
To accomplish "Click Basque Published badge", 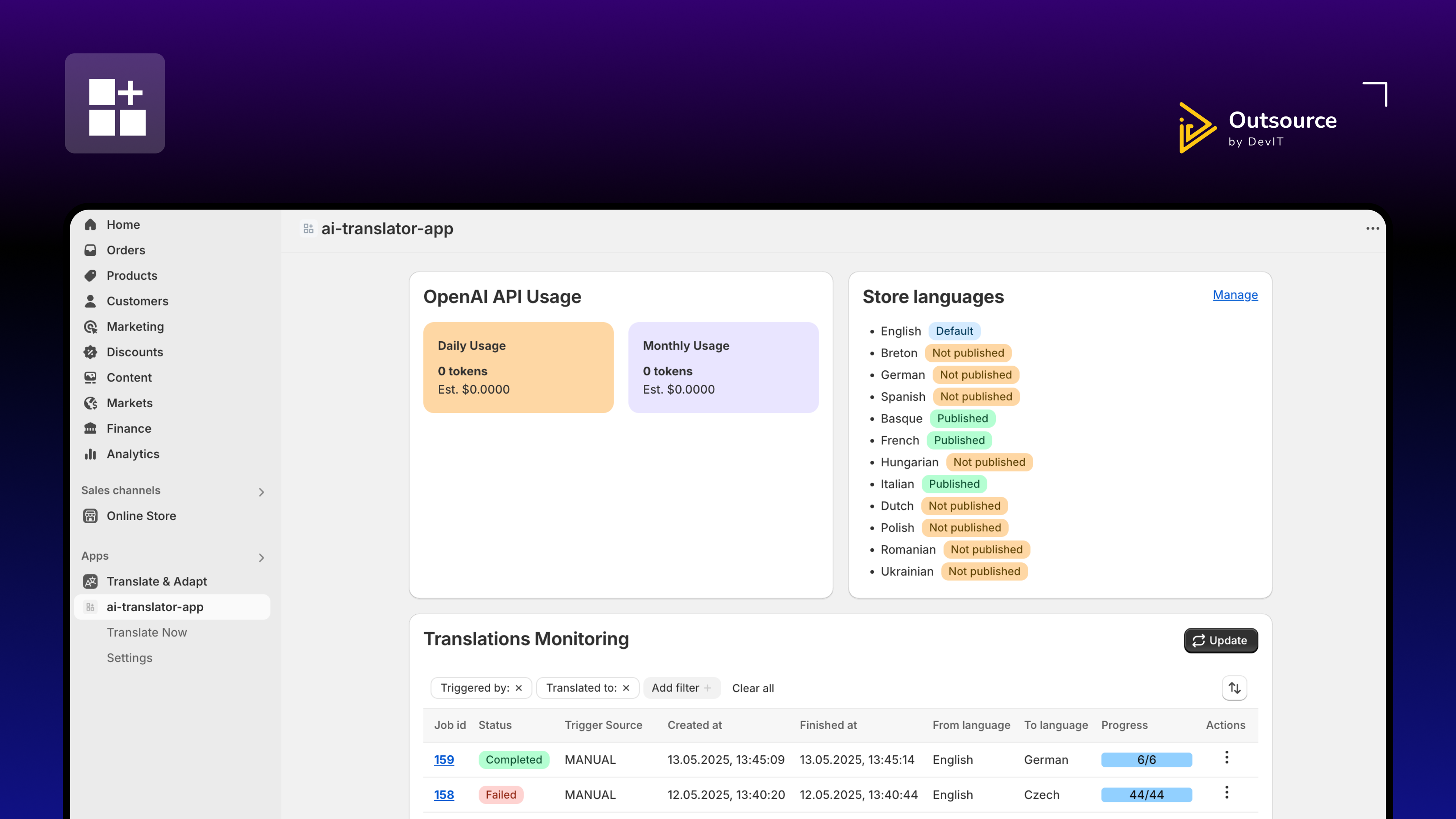I will 962,418.
